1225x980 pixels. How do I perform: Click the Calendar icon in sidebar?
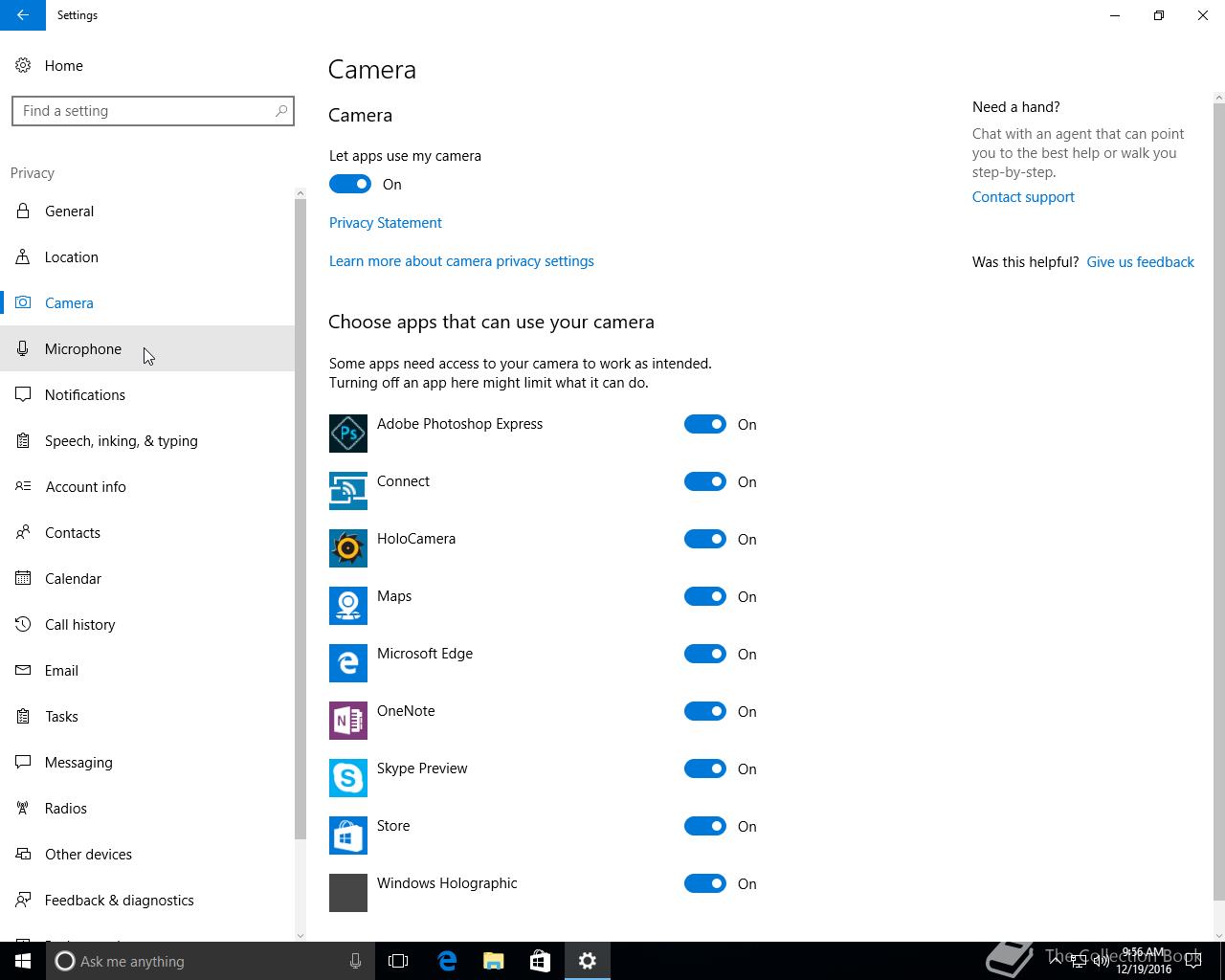pyautogui.click(x=23, y=578)
